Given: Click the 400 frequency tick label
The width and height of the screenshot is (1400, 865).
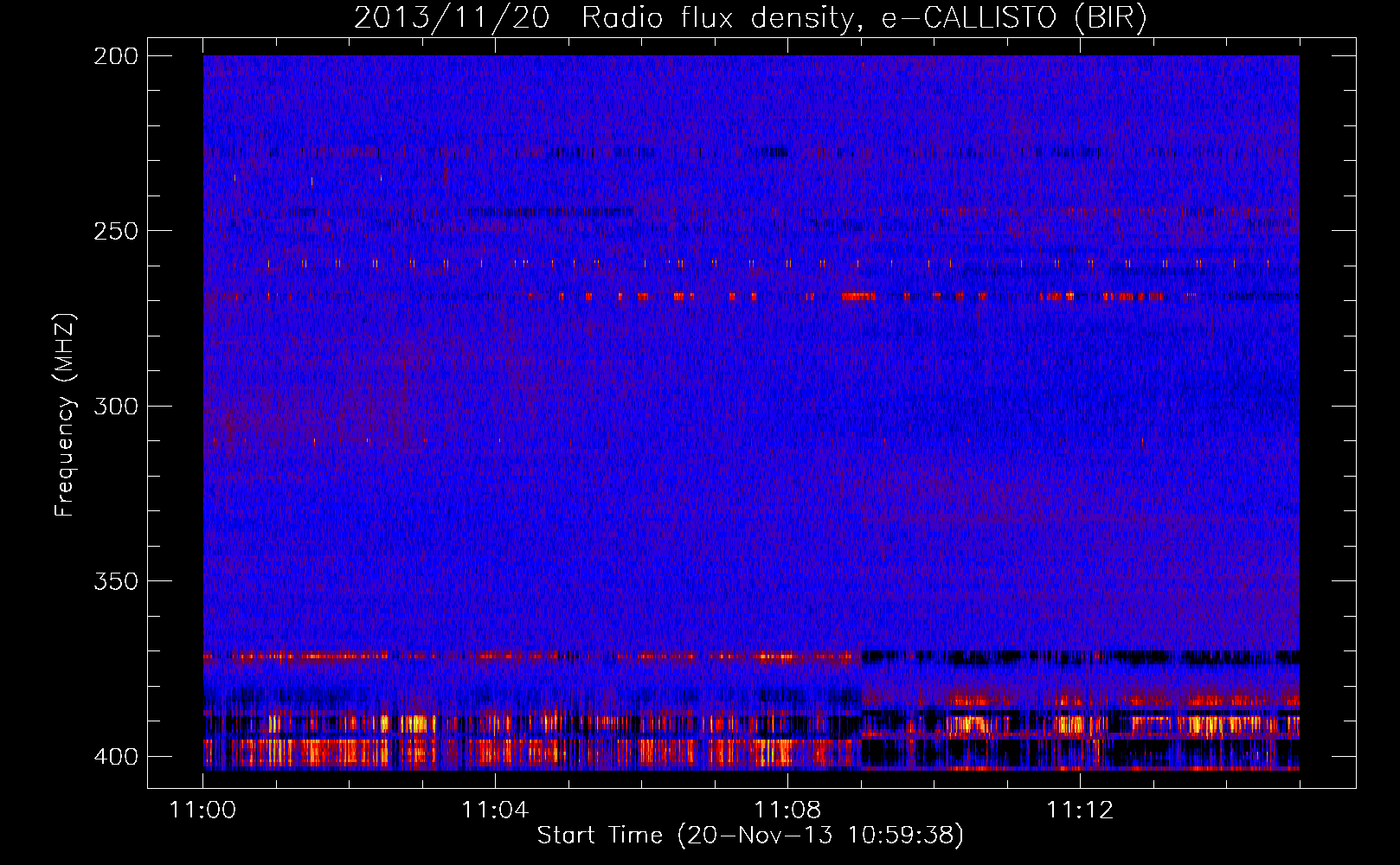Looking at the screenshot, I should (x=116, y=756).
